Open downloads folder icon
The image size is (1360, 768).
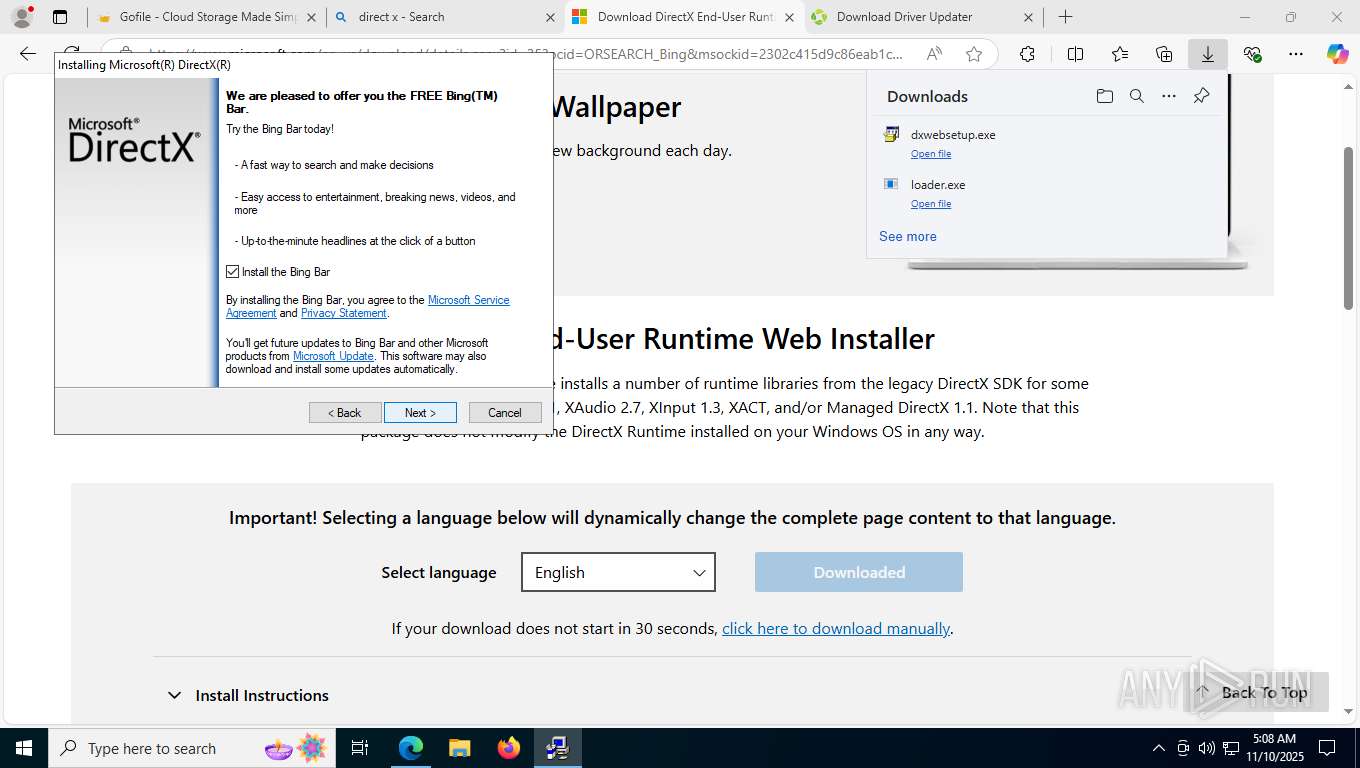pos(1104,96)
